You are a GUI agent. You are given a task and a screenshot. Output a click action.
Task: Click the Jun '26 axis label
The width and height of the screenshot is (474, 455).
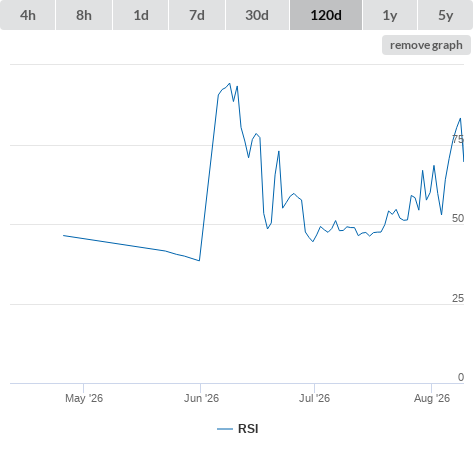201,398
